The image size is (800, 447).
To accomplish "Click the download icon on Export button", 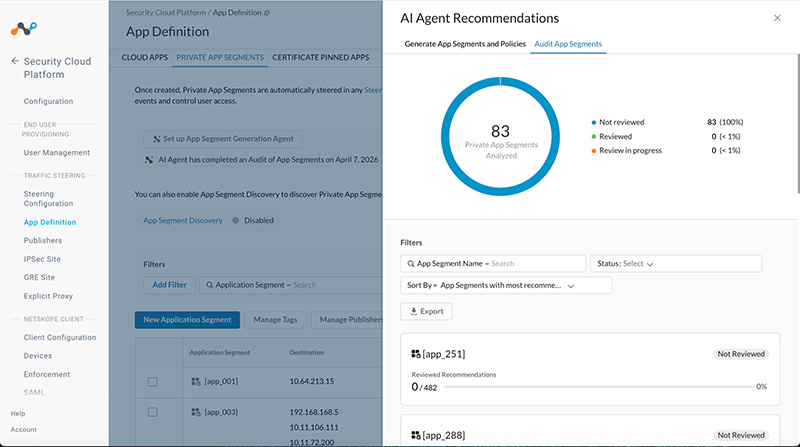I will click(x=414, y=311).
